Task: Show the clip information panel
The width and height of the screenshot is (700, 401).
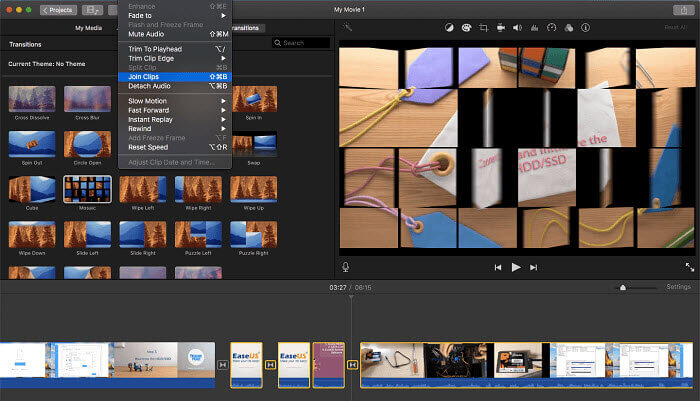Action: [x=585, y=28]
